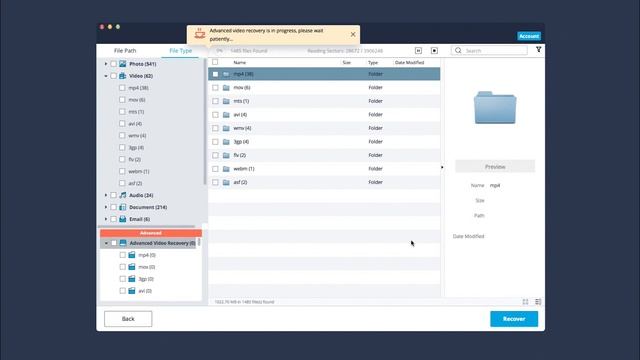Screen dimensions: 640x360
Task: Click the Preview button
Action: pos(495,167)
